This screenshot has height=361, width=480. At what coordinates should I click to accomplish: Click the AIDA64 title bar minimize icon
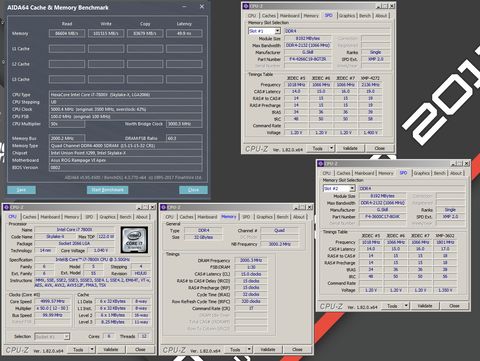coord(184,7)
